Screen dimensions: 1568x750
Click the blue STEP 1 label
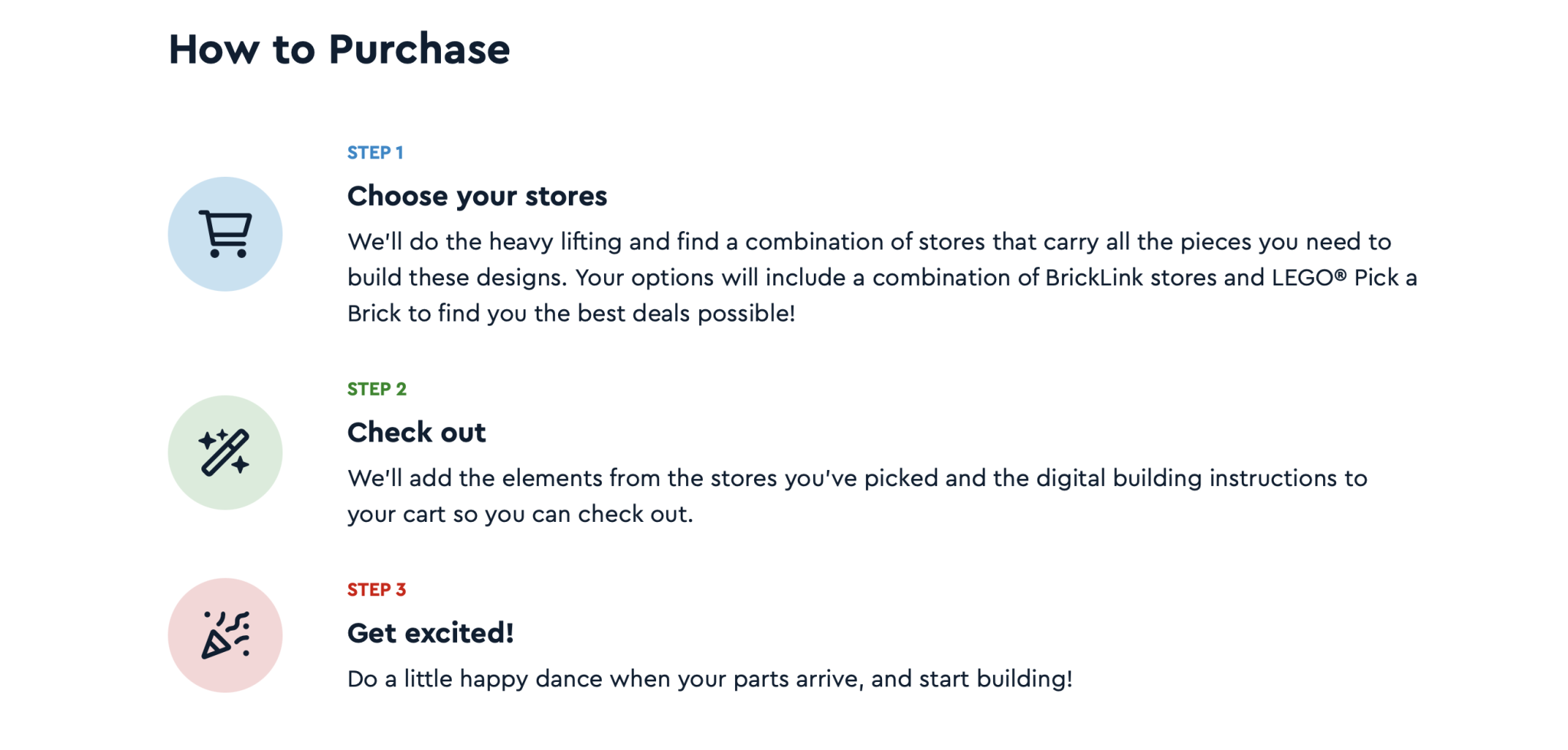coord(375,152)
